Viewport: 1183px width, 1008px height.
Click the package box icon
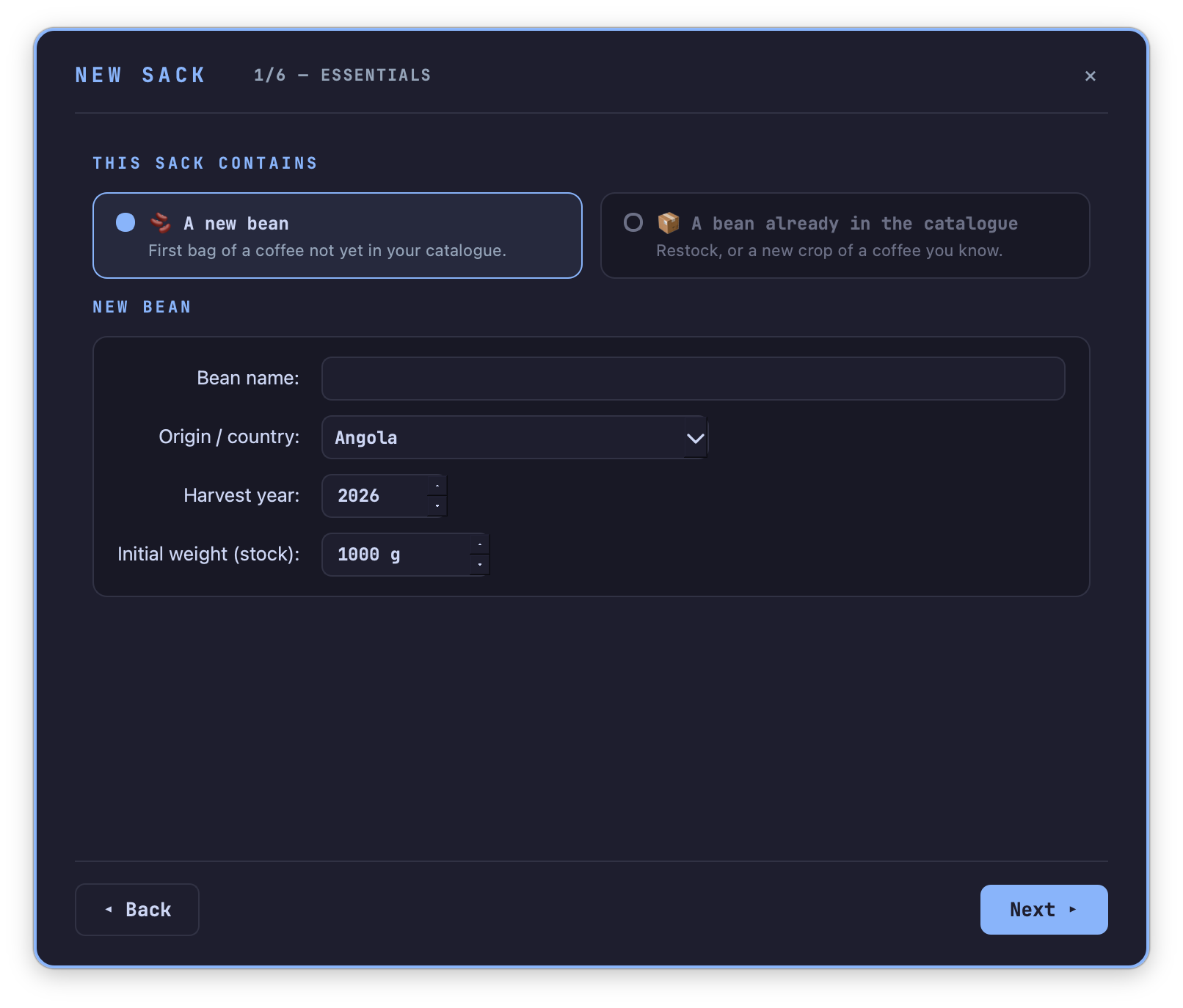[x=668, y=222]
